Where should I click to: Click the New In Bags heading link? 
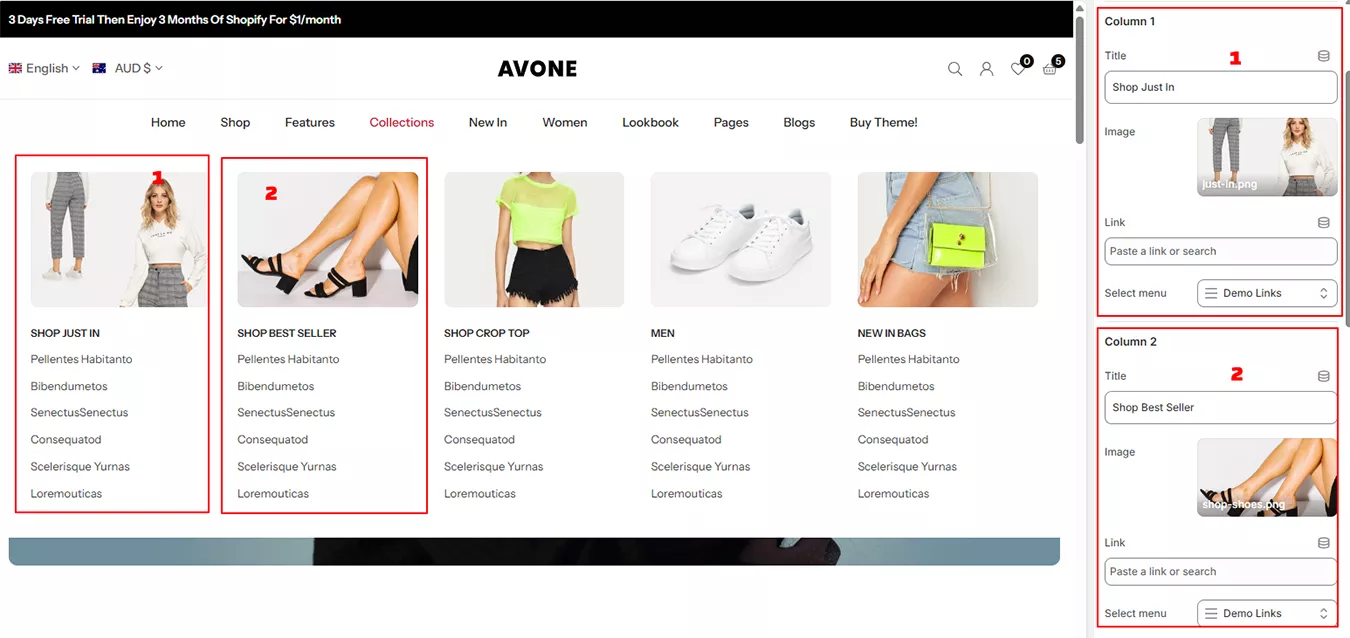[891, 333]
